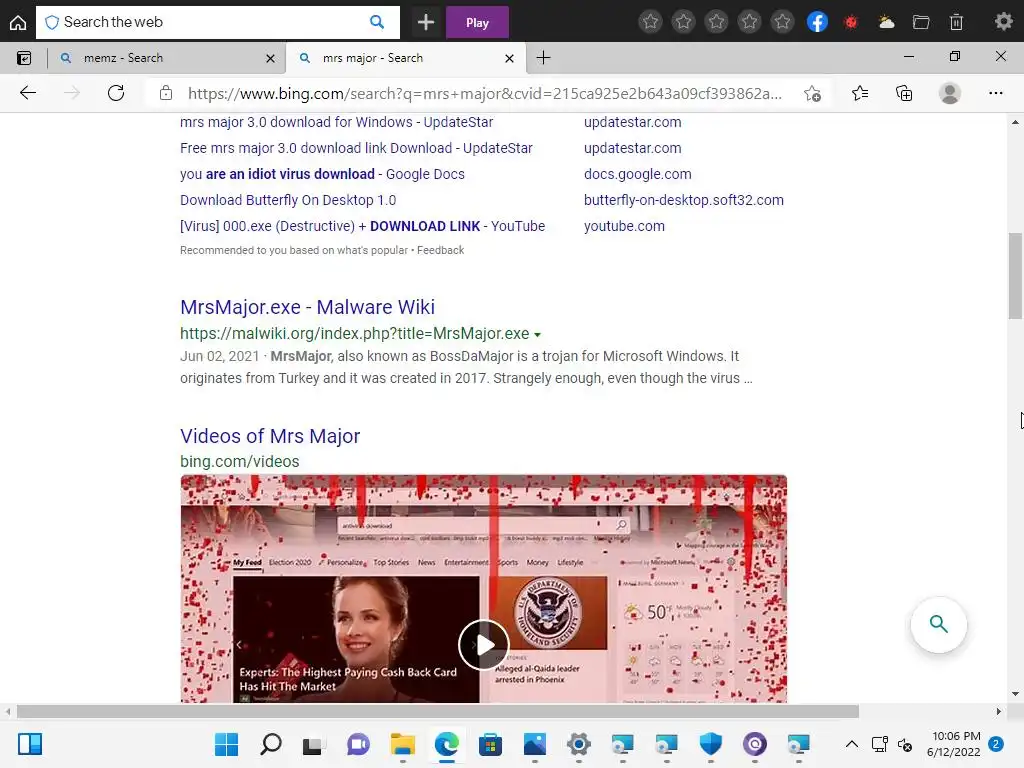
Task: Open the weather icon in the top bar
Action: 886,22
